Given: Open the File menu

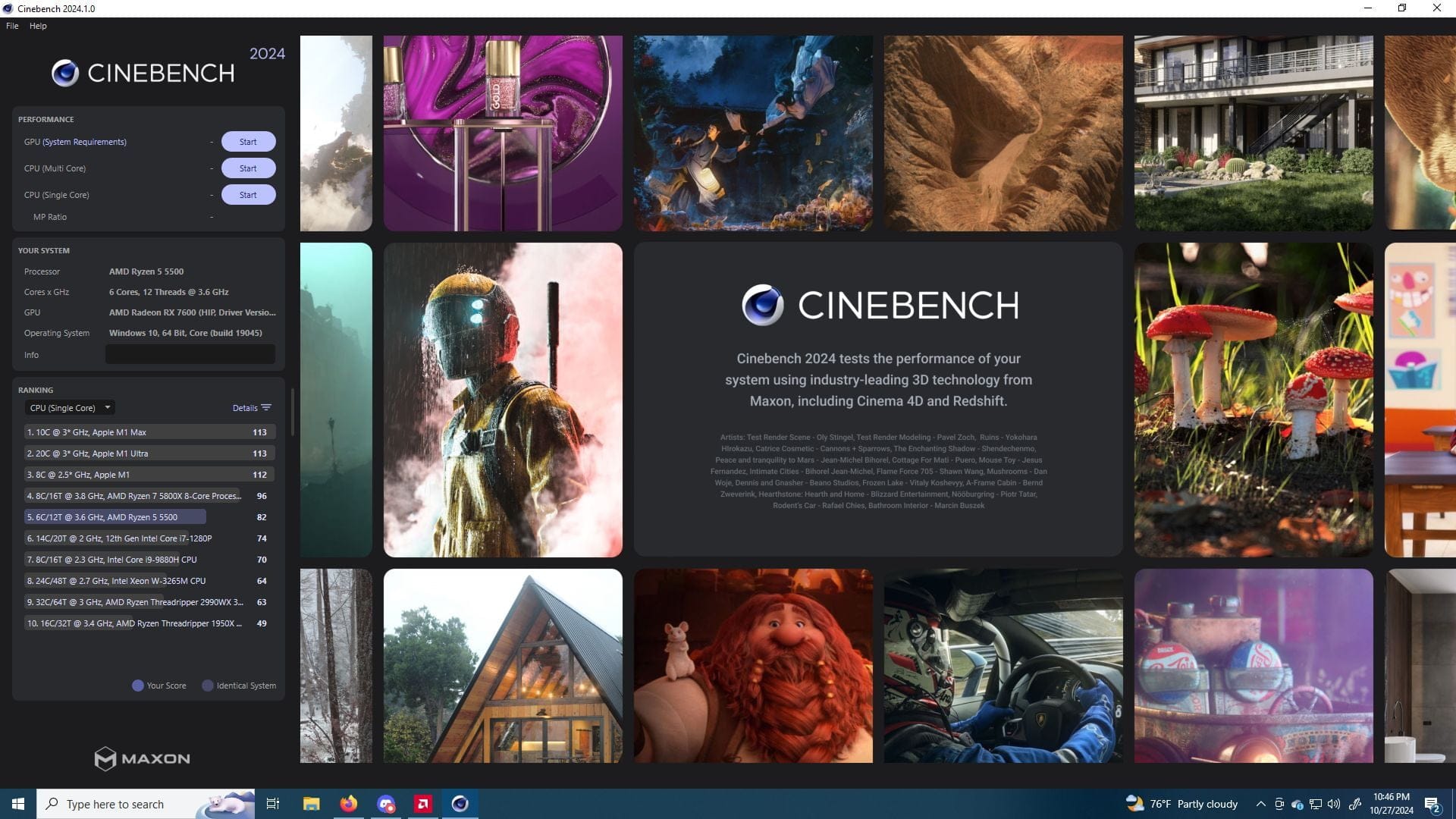Looking at the screenshot, I should [12, 26].
